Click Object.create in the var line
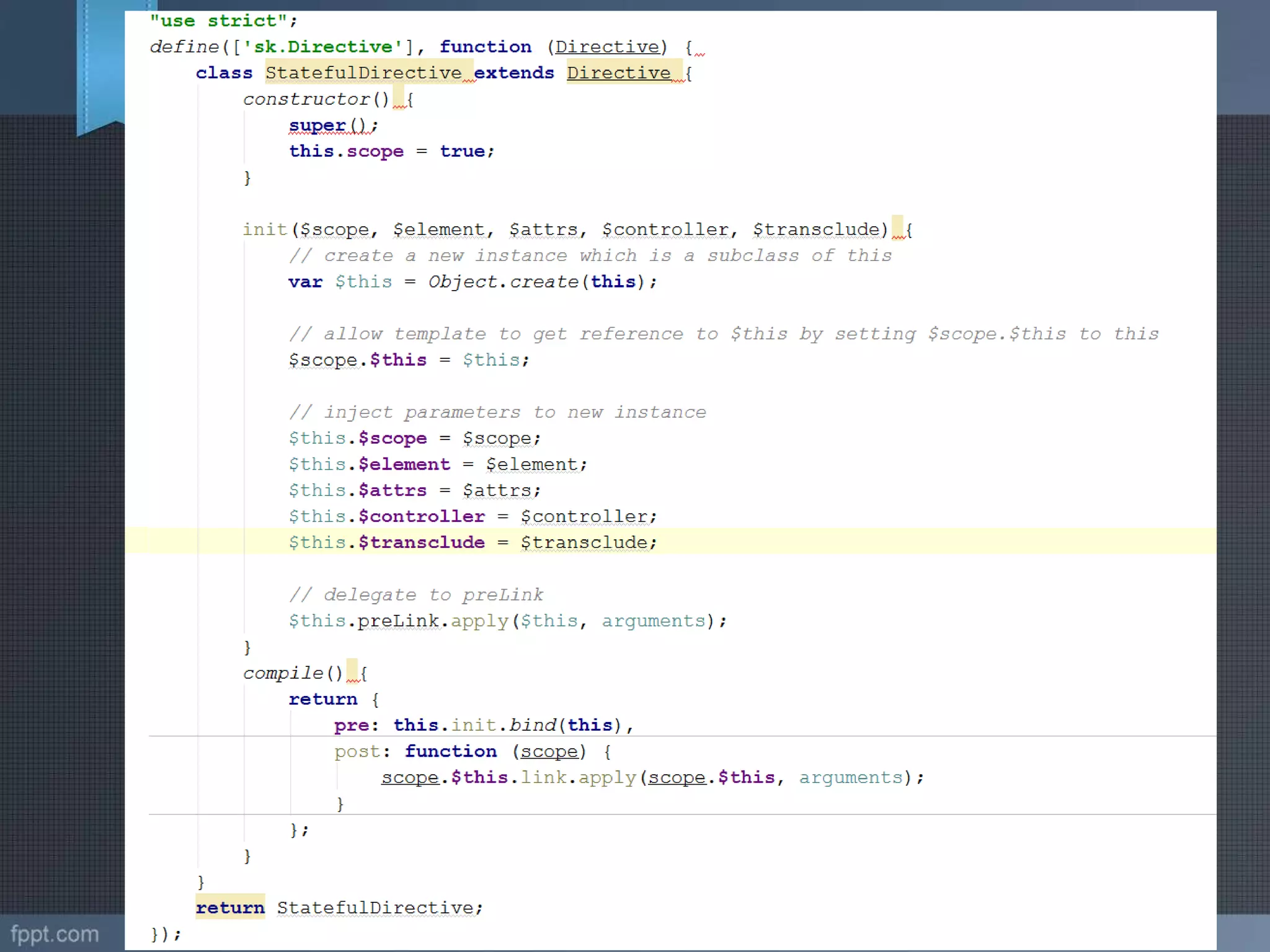The height and width of the screenshot is (952, 1270). click(x=502, y=282)
